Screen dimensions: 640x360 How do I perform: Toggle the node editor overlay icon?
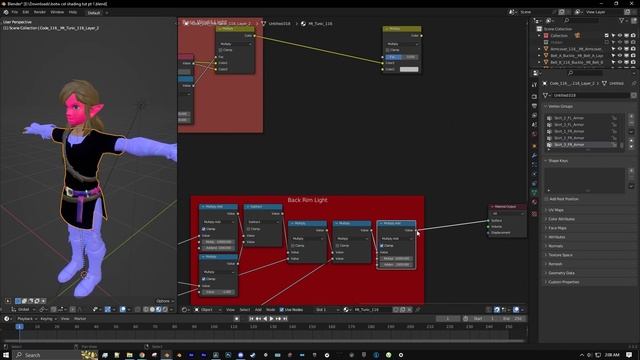point(516,310)
